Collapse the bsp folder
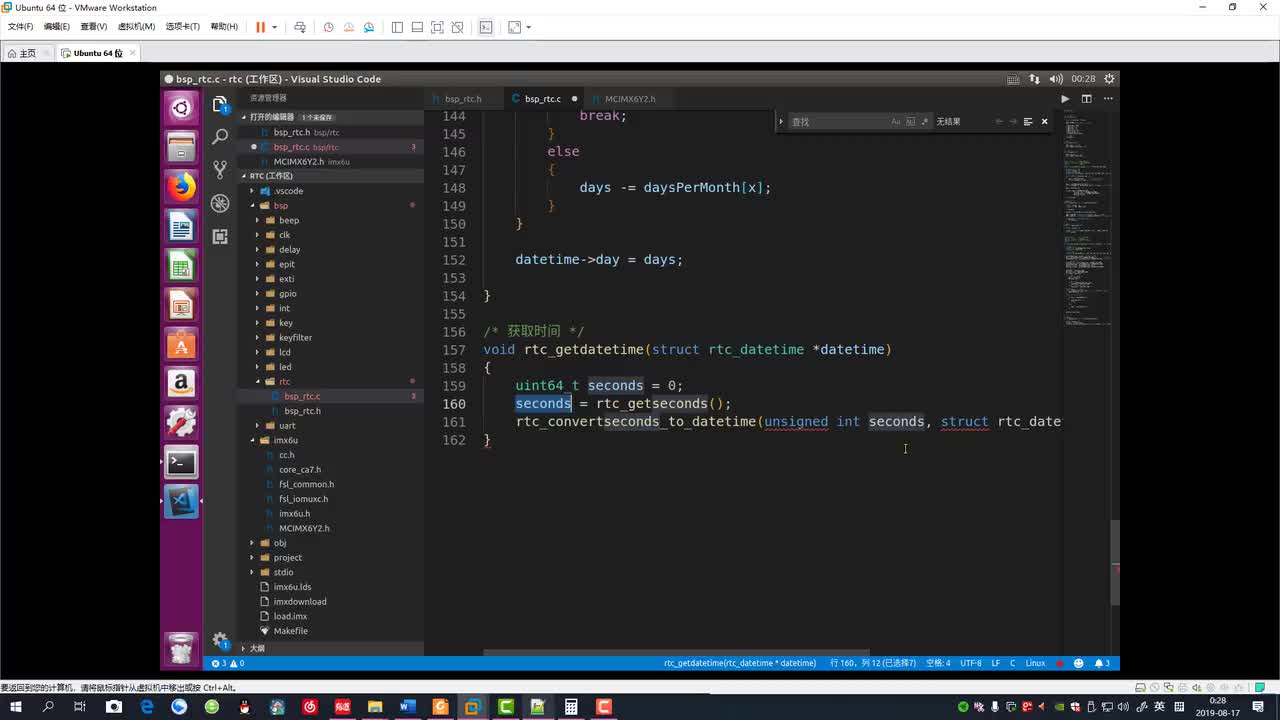Screen dimensions: 1280x720 330,205
